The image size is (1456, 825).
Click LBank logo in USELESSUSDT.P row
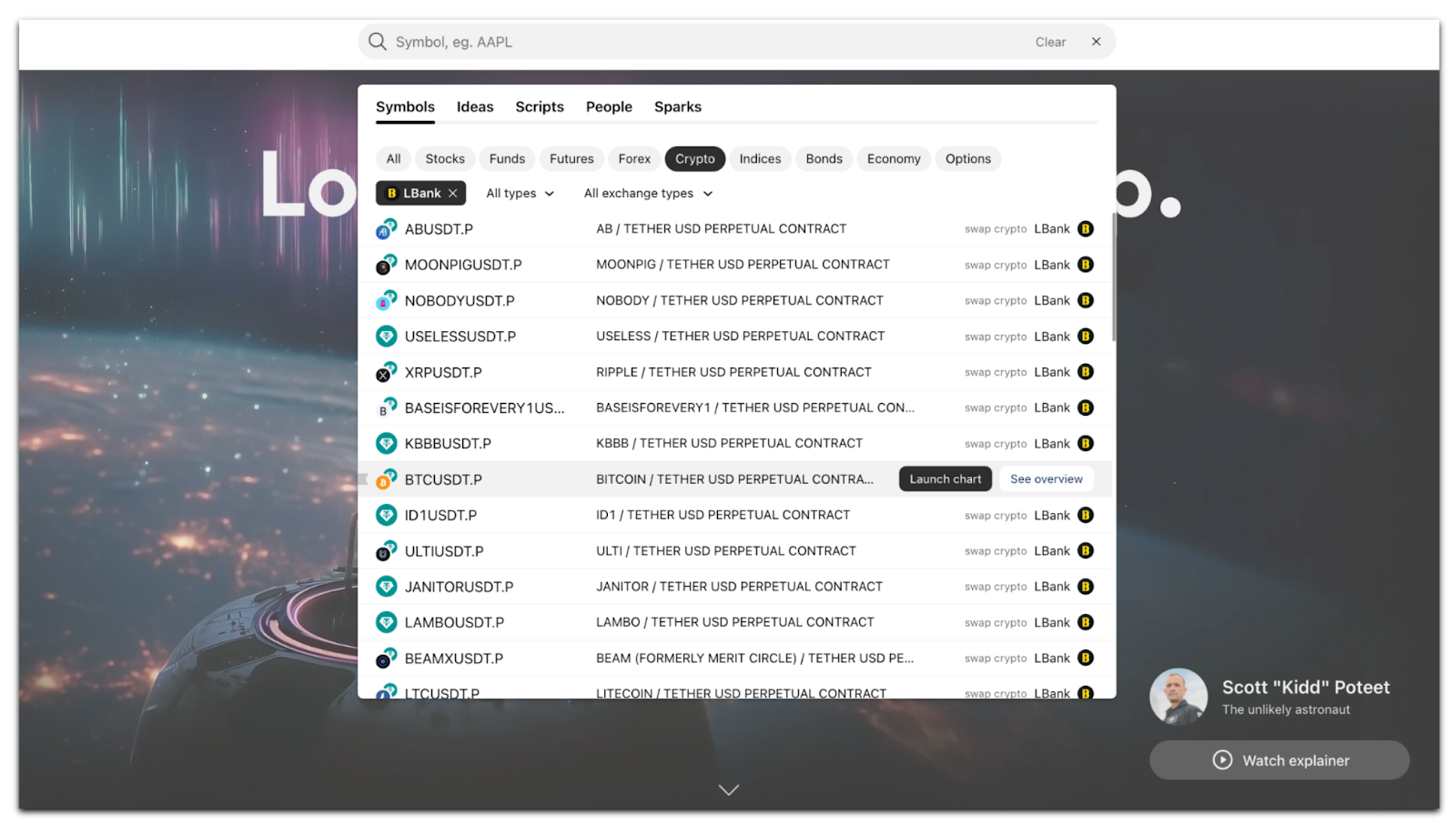[1086, 337]
